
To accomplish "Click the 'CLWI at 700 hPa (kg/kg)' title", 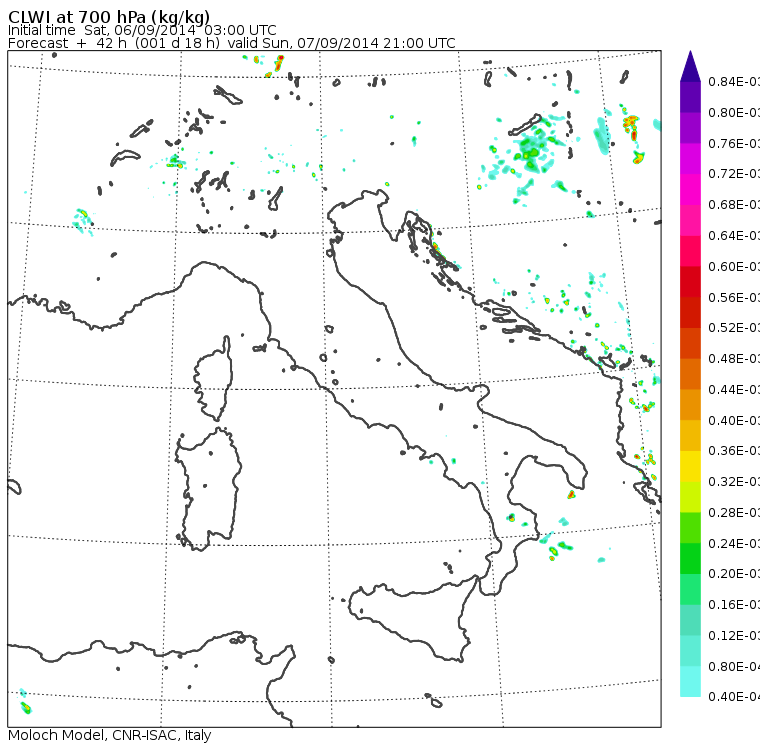I will (x=109, y=17).
